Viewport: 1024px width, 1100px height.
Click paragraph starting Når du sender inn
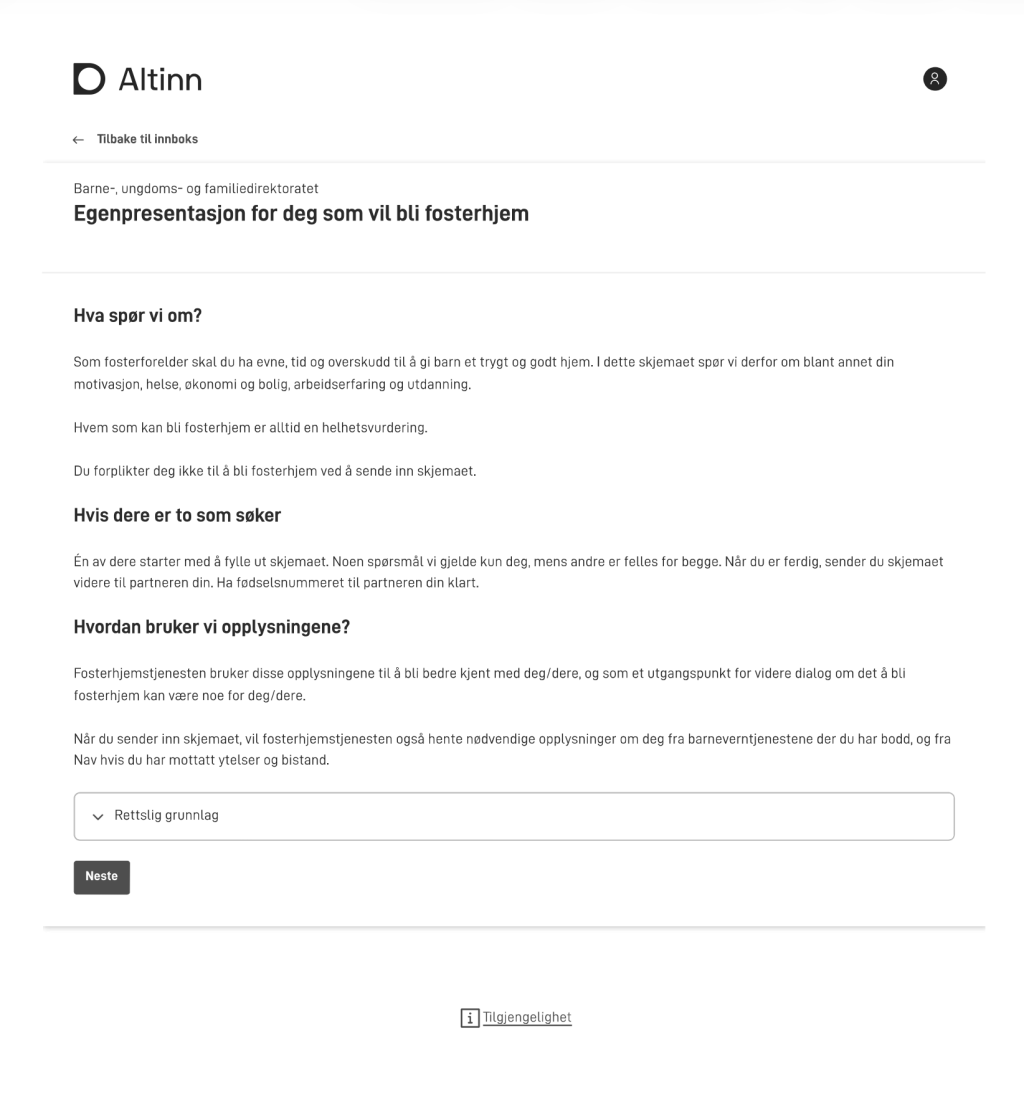point(510,750)
